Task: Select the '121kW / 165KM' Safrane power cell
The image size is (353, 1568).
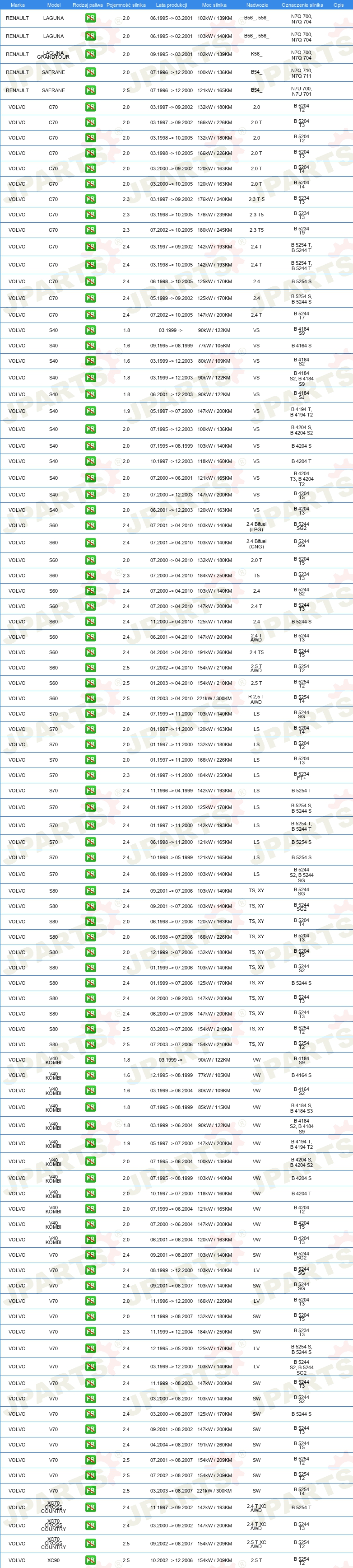Action: 214,90
